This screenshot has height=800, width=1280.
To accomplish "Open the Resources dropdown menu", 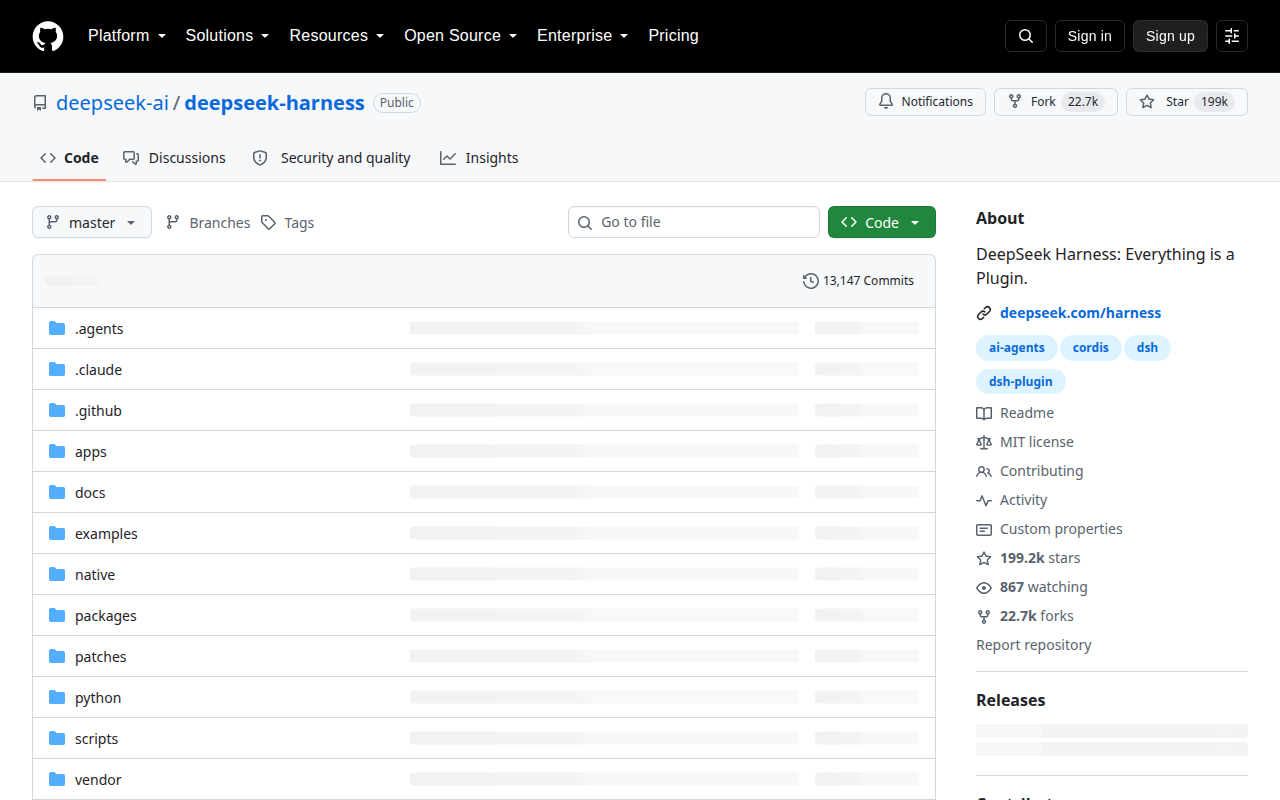I will (x=337, y=36).
